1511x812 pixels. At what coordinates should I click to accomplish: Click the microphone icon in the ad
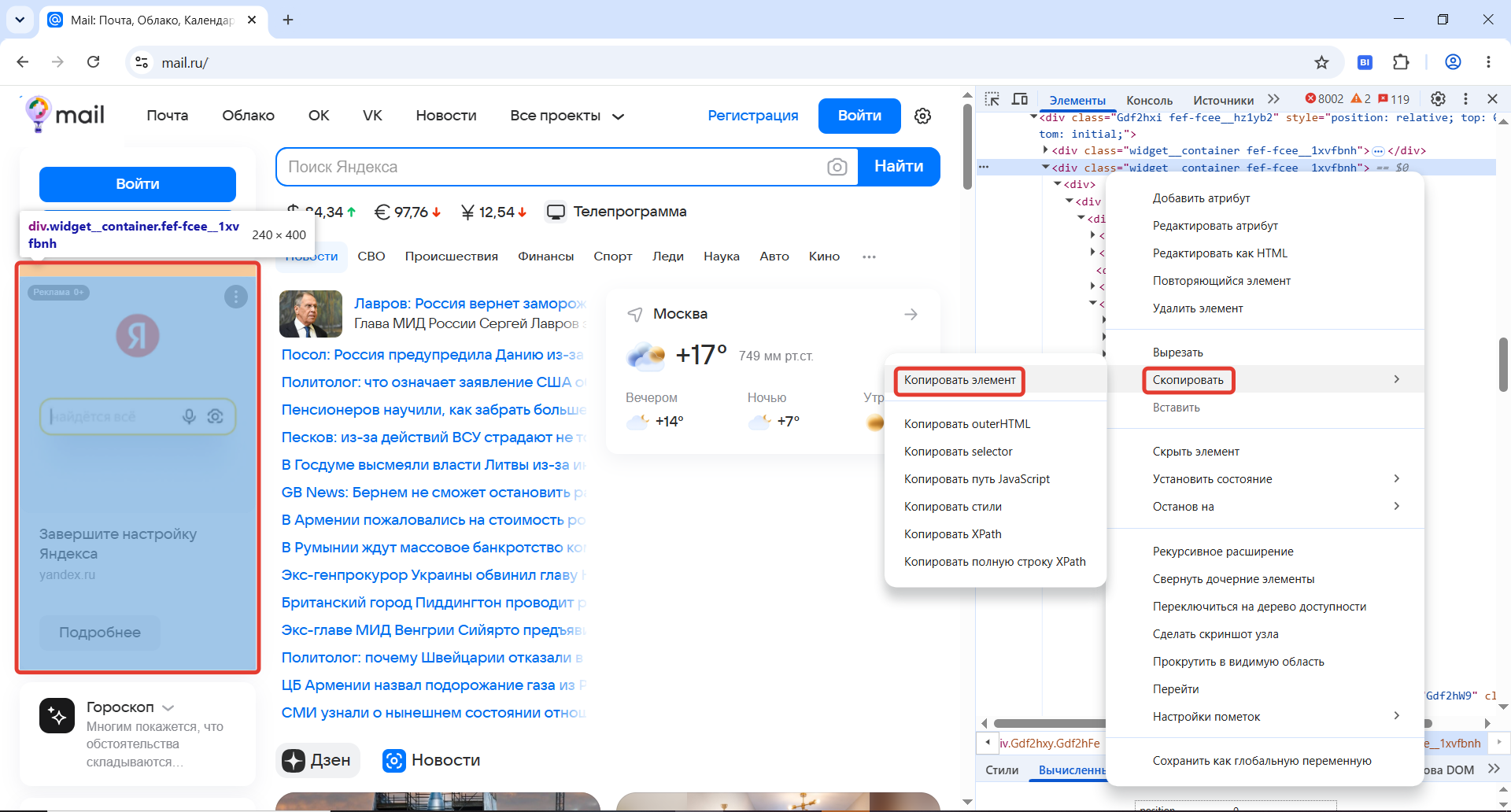[x=189, y=416]
